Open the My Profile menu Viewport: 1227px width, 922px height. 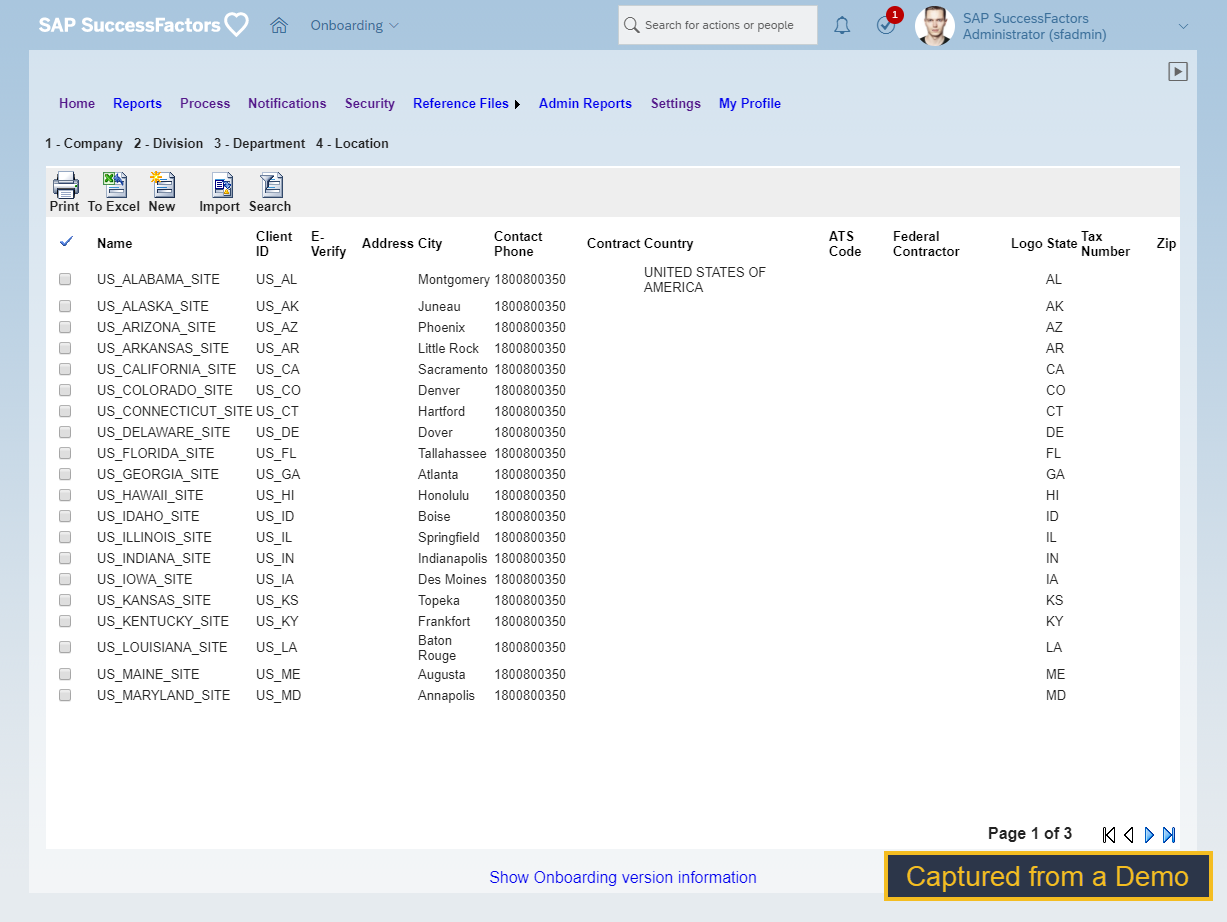(x=750, y=103)
